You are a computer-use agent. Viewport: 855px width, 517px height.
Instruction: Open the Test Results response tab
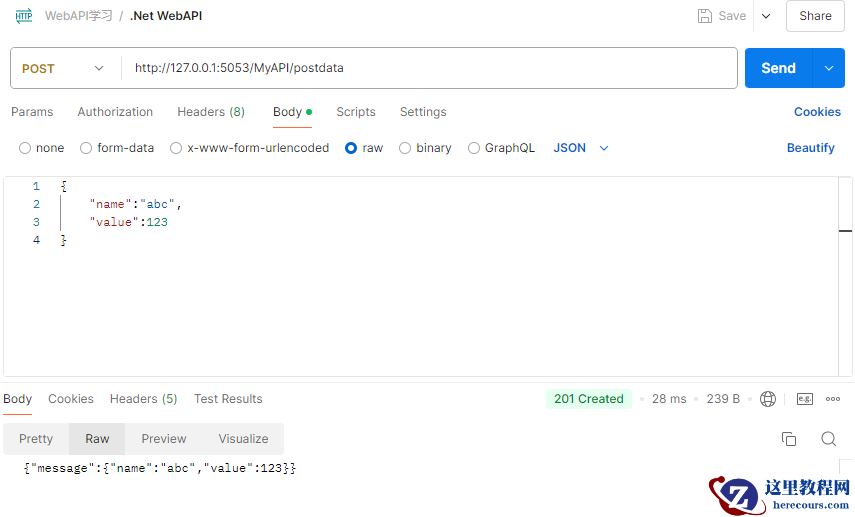pyautogui.click(x=228, y=399)
